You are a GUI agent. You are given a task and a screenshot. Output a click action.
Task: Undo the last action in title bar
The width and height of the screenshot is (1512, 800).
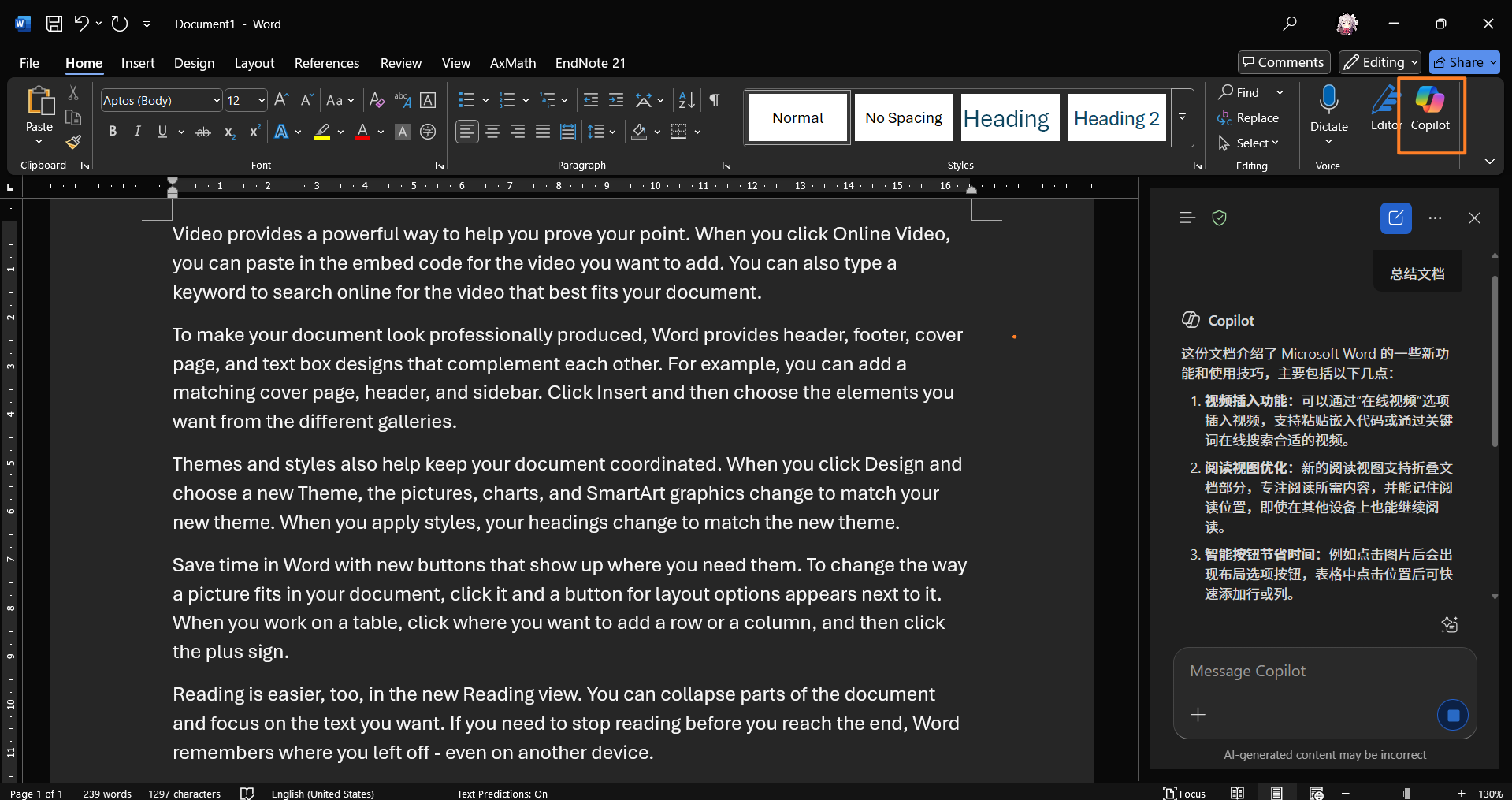tap(82, 24)
